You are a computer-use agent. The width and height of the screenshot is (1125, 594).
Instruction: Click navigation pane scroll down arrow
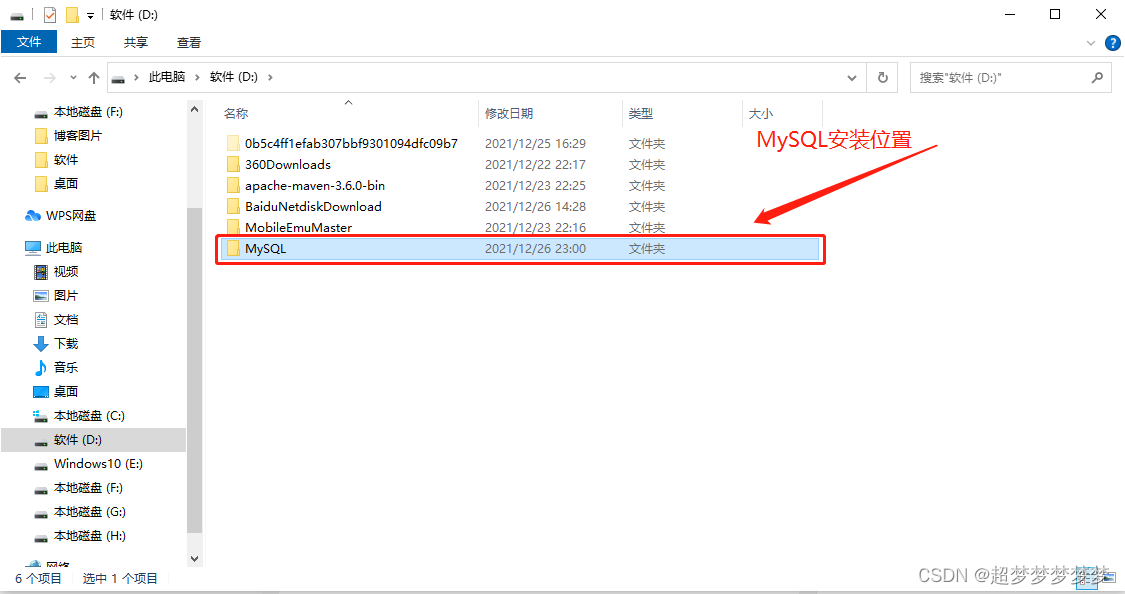point(194,558)
